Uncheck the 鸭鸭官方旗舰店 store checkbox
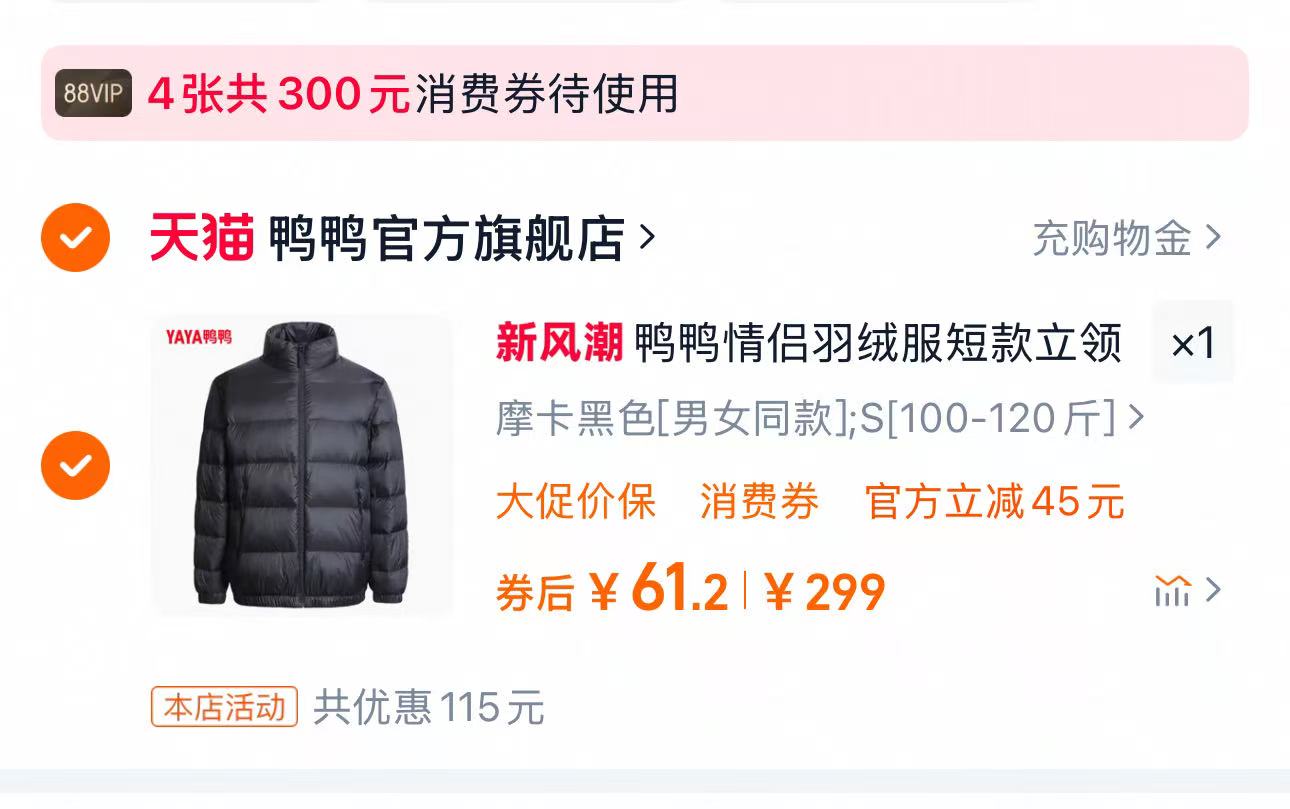The image size is (1290, 809). (75, 237)
